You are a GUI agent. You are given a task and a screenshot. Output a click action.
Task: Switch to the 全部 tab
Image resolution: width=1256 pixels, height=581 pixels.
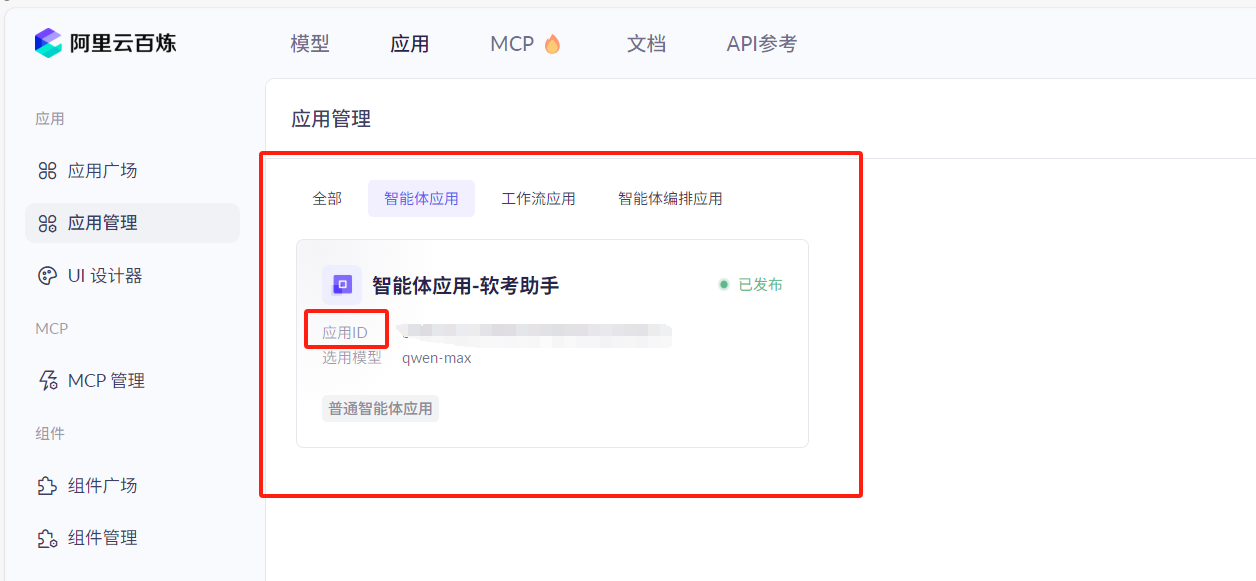click(327, 198)
